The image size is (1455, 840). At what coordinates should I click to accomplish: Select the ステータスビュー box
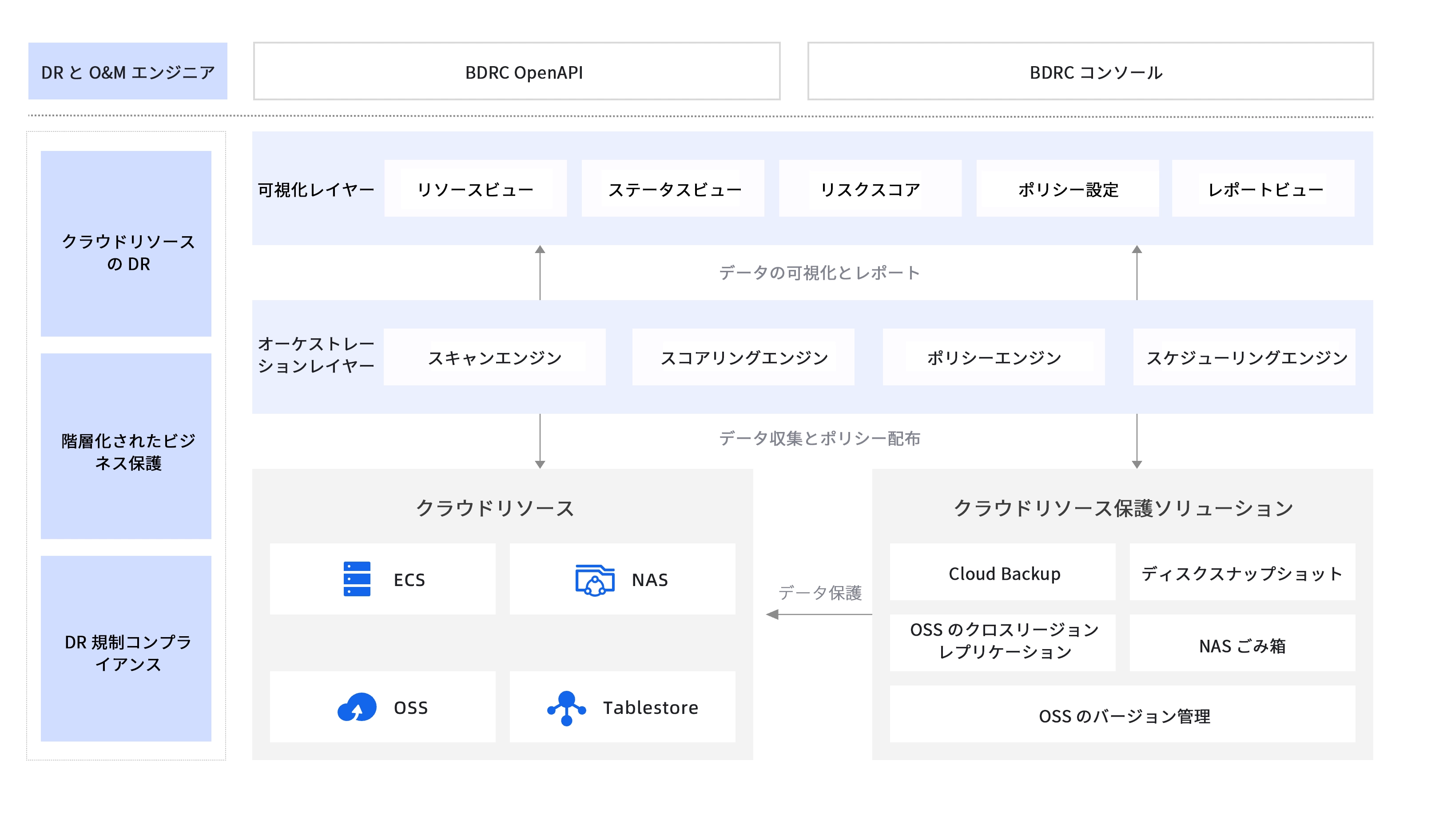tap(672, 189)
